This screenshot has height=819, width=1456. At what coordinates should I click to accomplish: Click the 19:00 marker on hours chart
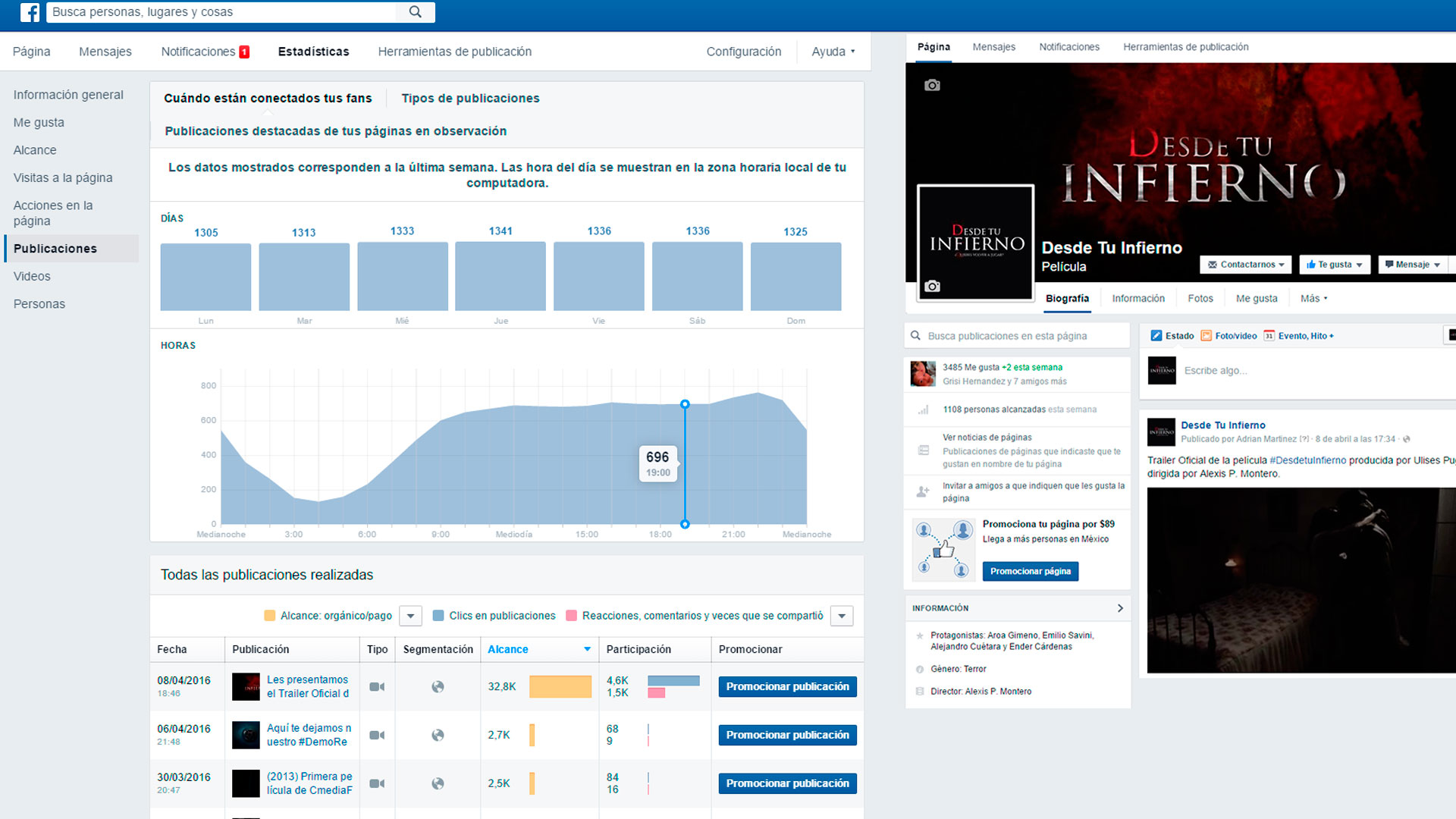pyautogui.click(x=685, y=405)
